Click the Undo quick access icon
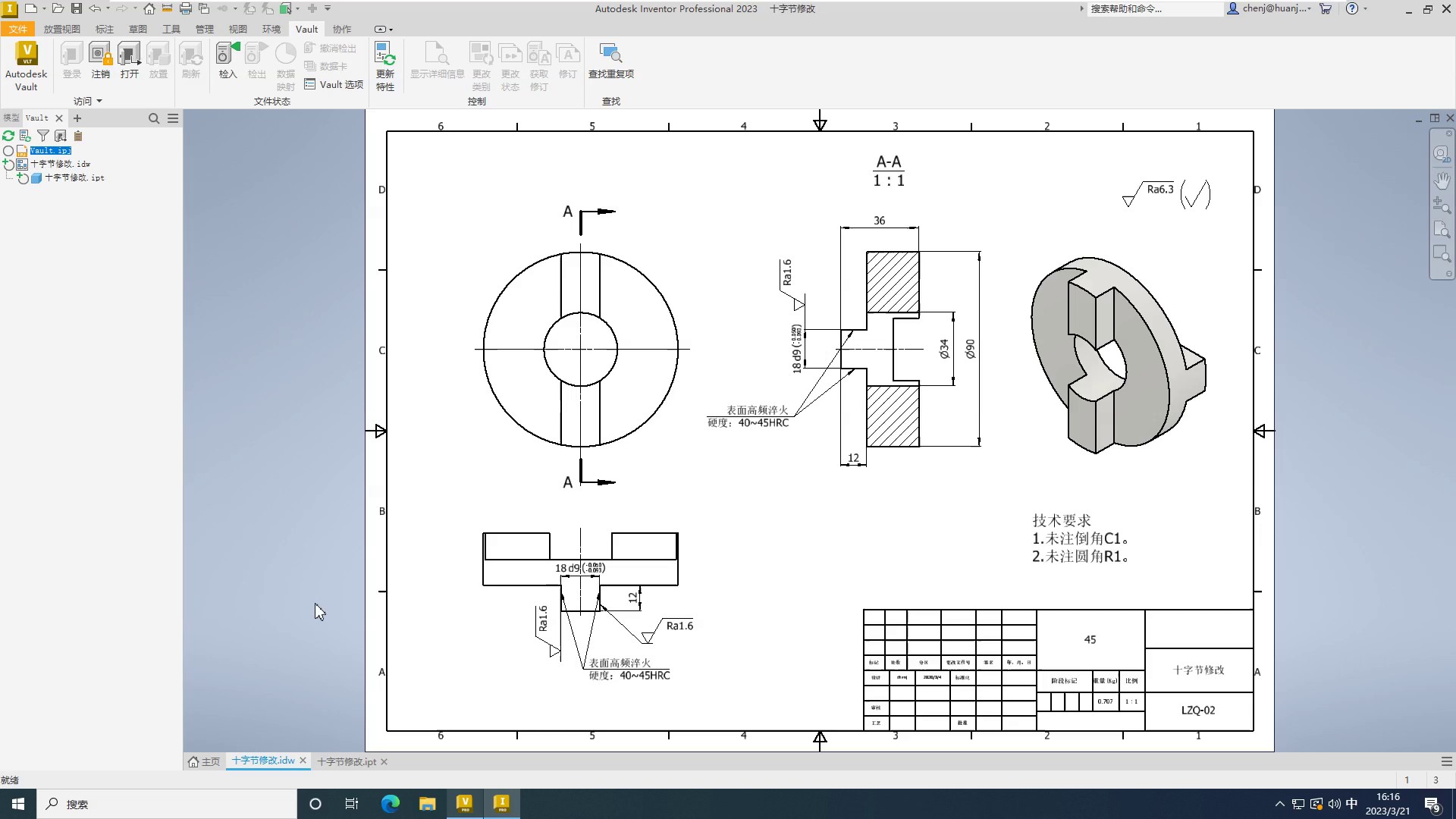Viewport: 1456px width, 819px height. (x=95, y=8)
